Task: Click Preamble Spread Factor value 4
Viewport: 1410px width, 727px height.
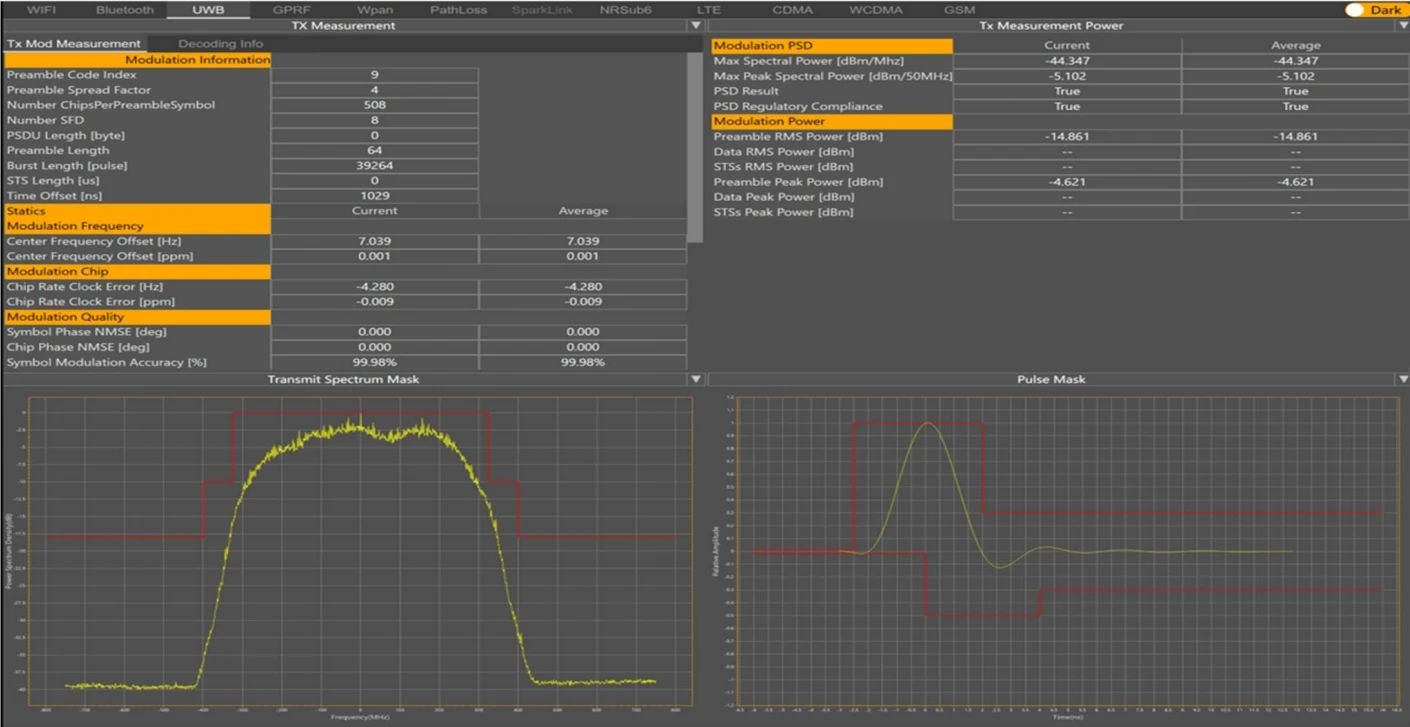Action: point(375,90)
